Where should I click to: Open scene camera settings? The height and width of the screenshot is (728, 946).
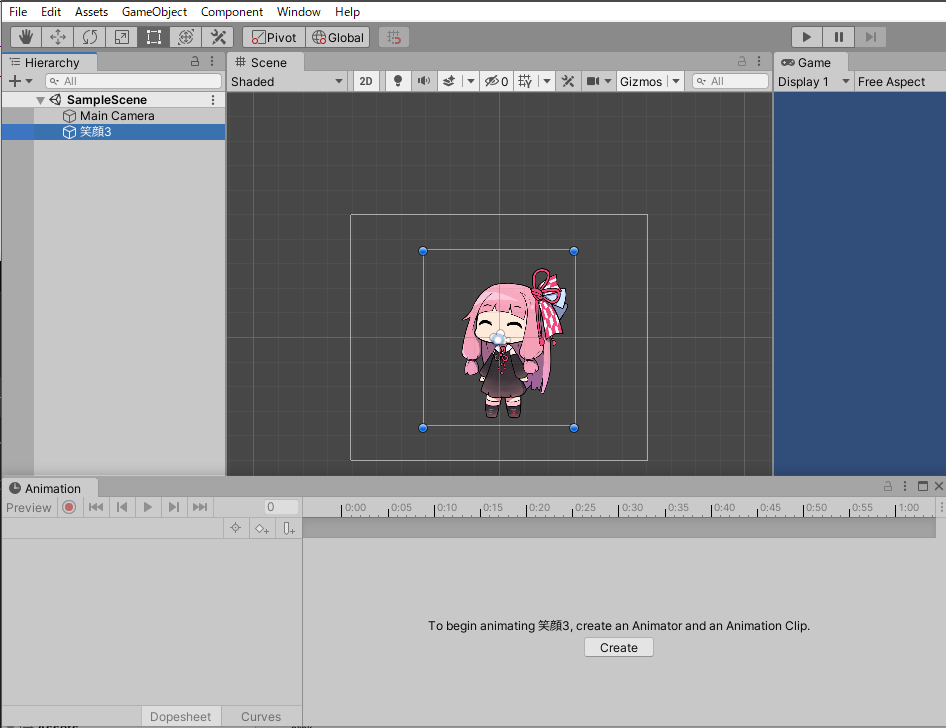coord(593,81)
